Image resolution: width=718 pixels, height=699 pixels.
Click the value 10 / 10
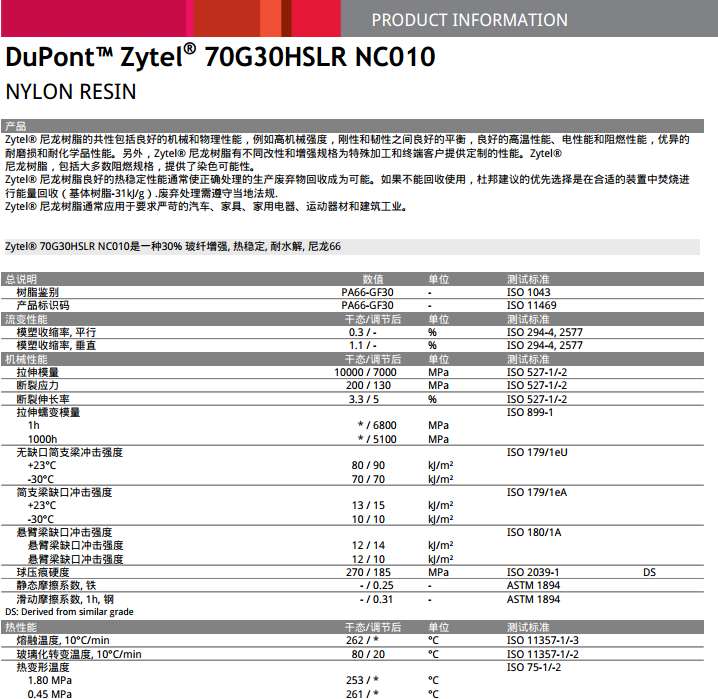coord(368,519)
